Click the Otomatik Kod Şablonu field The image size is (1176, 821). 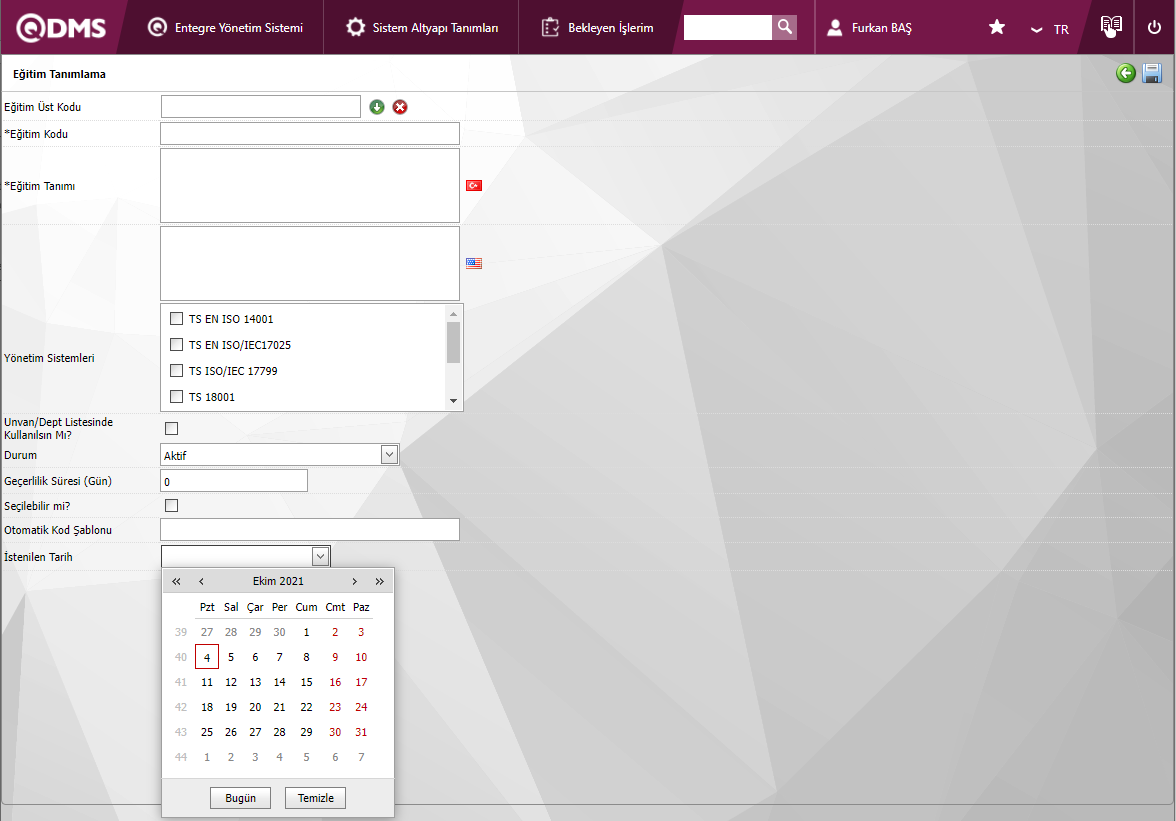pyautogui.click(x=310, y=529)
